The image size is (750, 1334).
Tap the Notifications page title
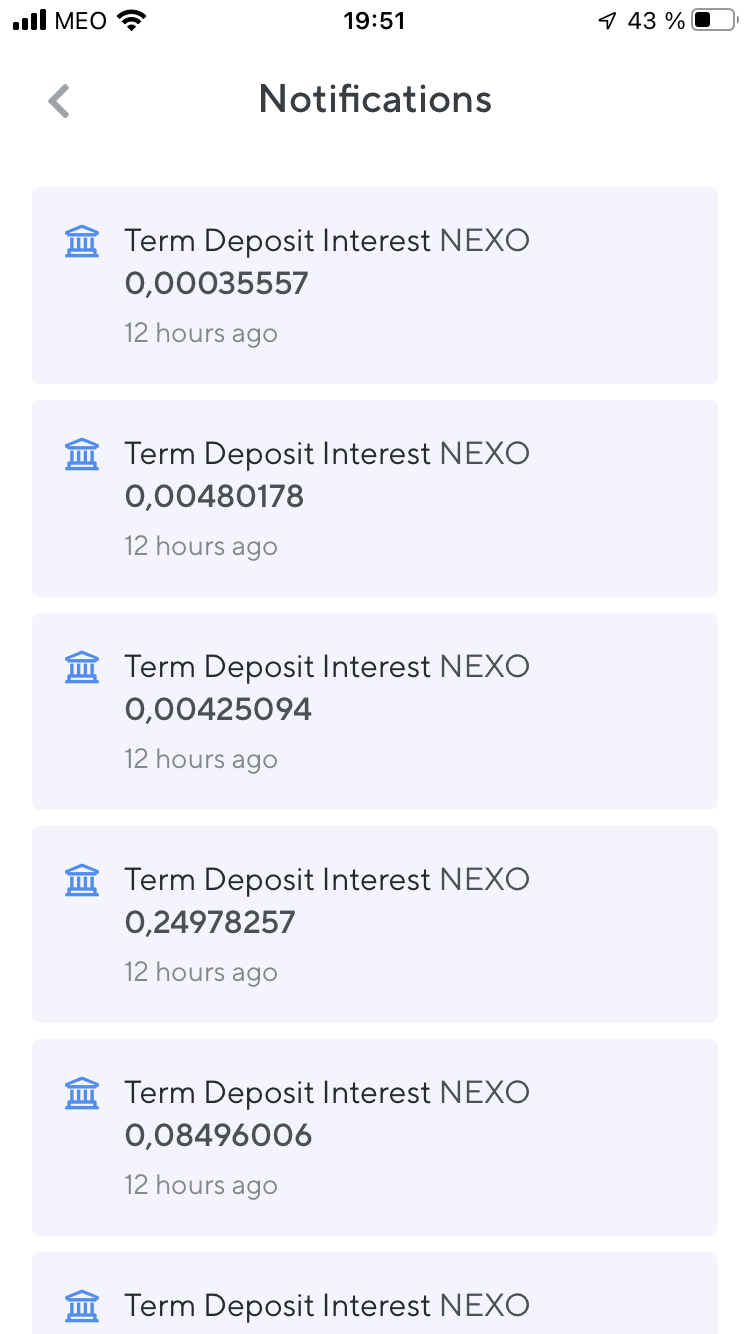point(375,99)
